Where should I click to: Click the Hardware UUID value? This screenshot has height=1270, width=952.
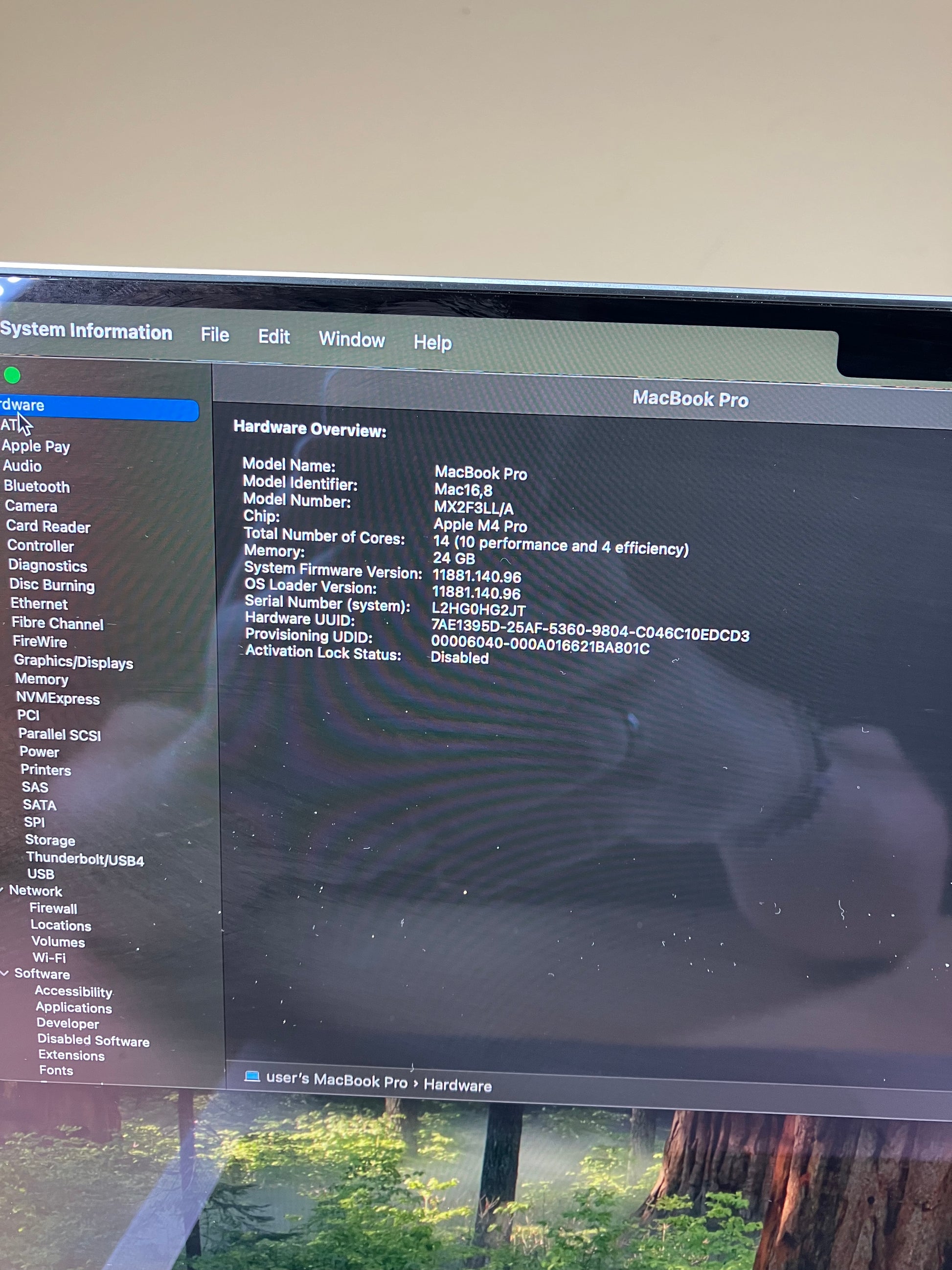(590, 630)
